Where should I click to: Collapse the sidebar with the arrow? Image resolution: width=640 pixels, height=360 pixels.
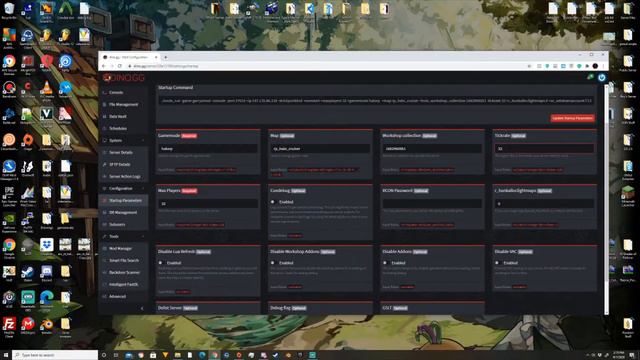142,308
